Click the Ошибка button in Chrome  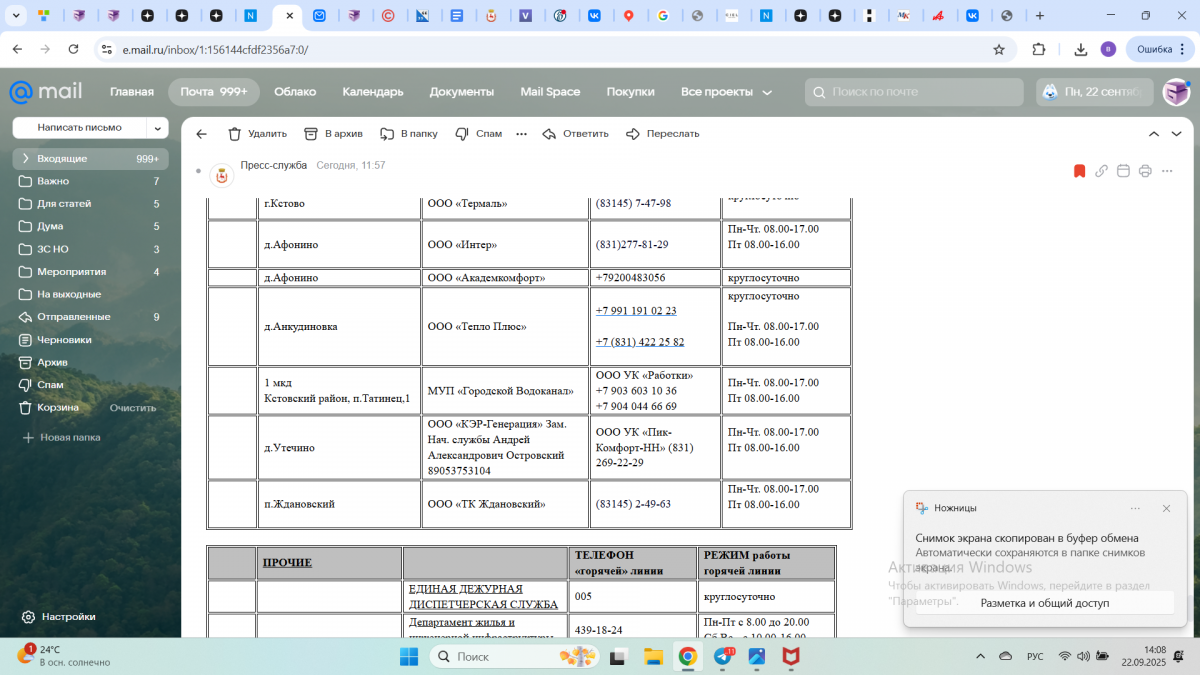[x=1160, y=49]
